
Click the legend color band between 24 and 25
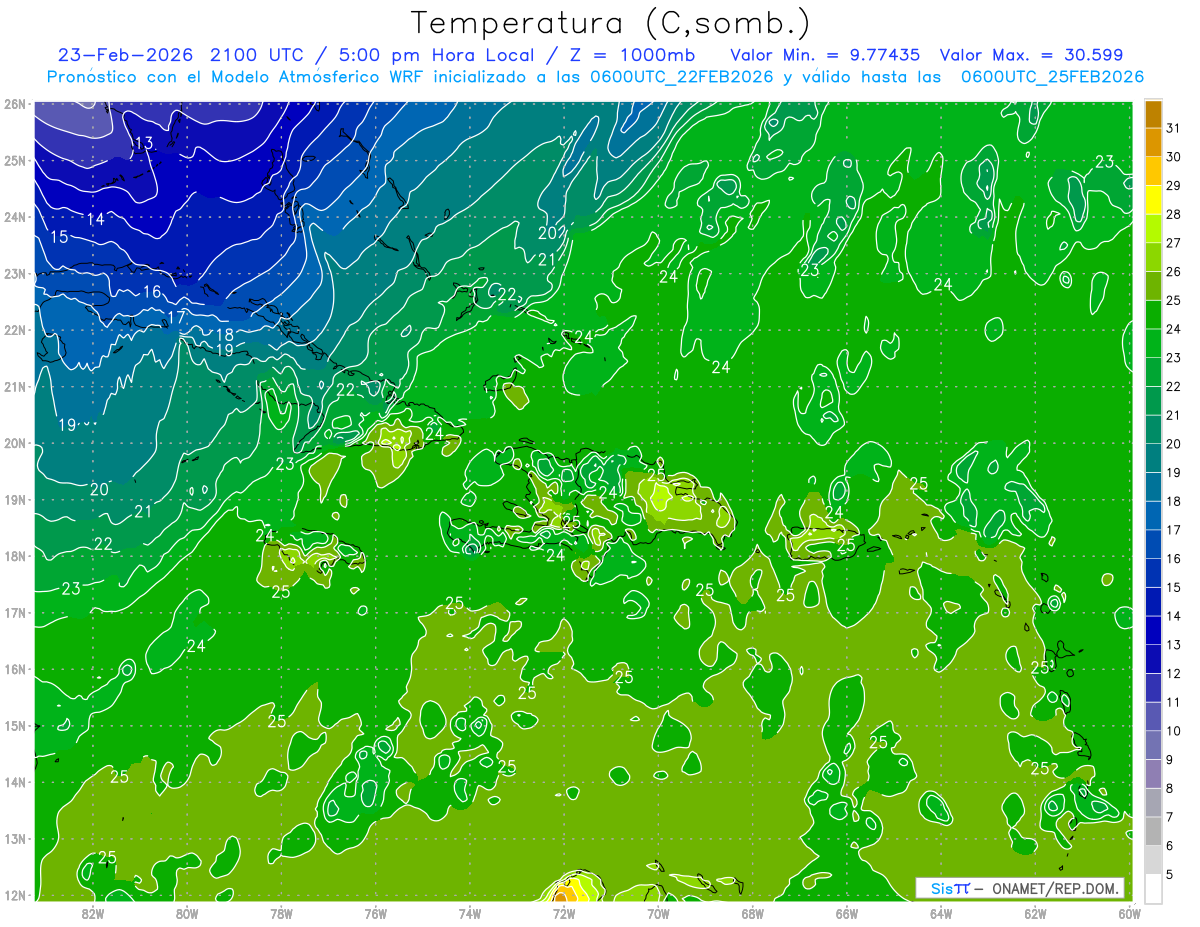1153,315
